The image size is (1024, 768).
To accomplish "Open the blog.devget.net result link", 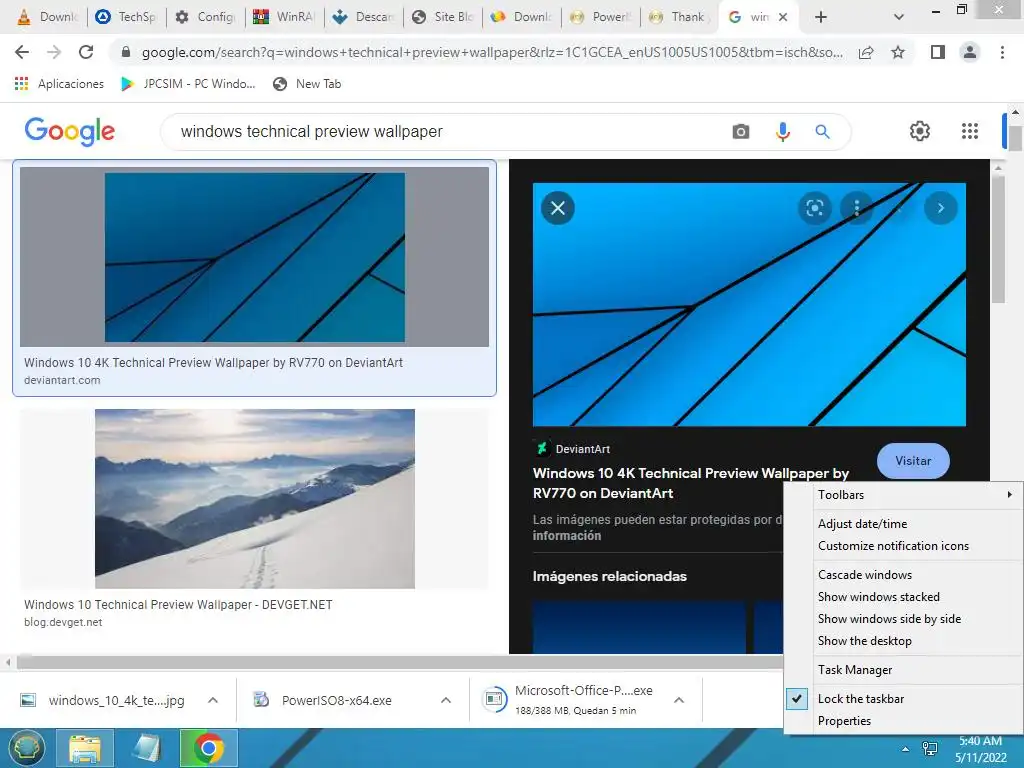I will (x=63, y=622).
